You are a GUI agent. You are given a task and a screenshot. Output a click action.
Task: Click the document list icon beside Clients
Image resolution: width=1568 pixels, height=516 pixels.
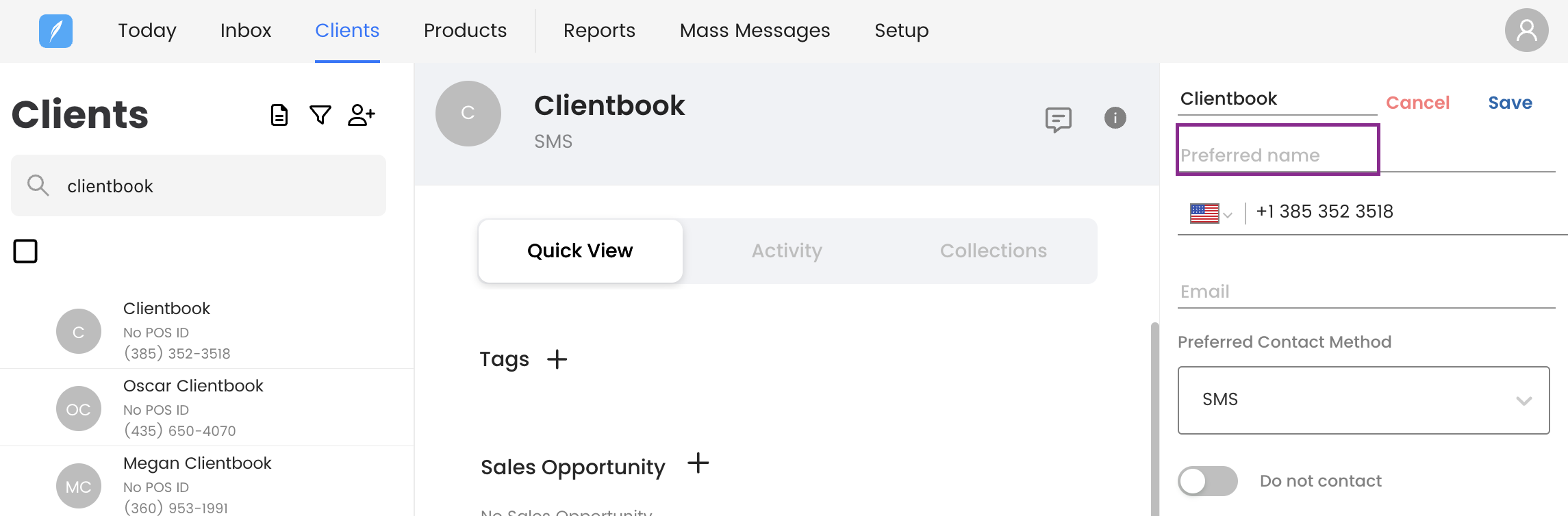tap(279, 115)
